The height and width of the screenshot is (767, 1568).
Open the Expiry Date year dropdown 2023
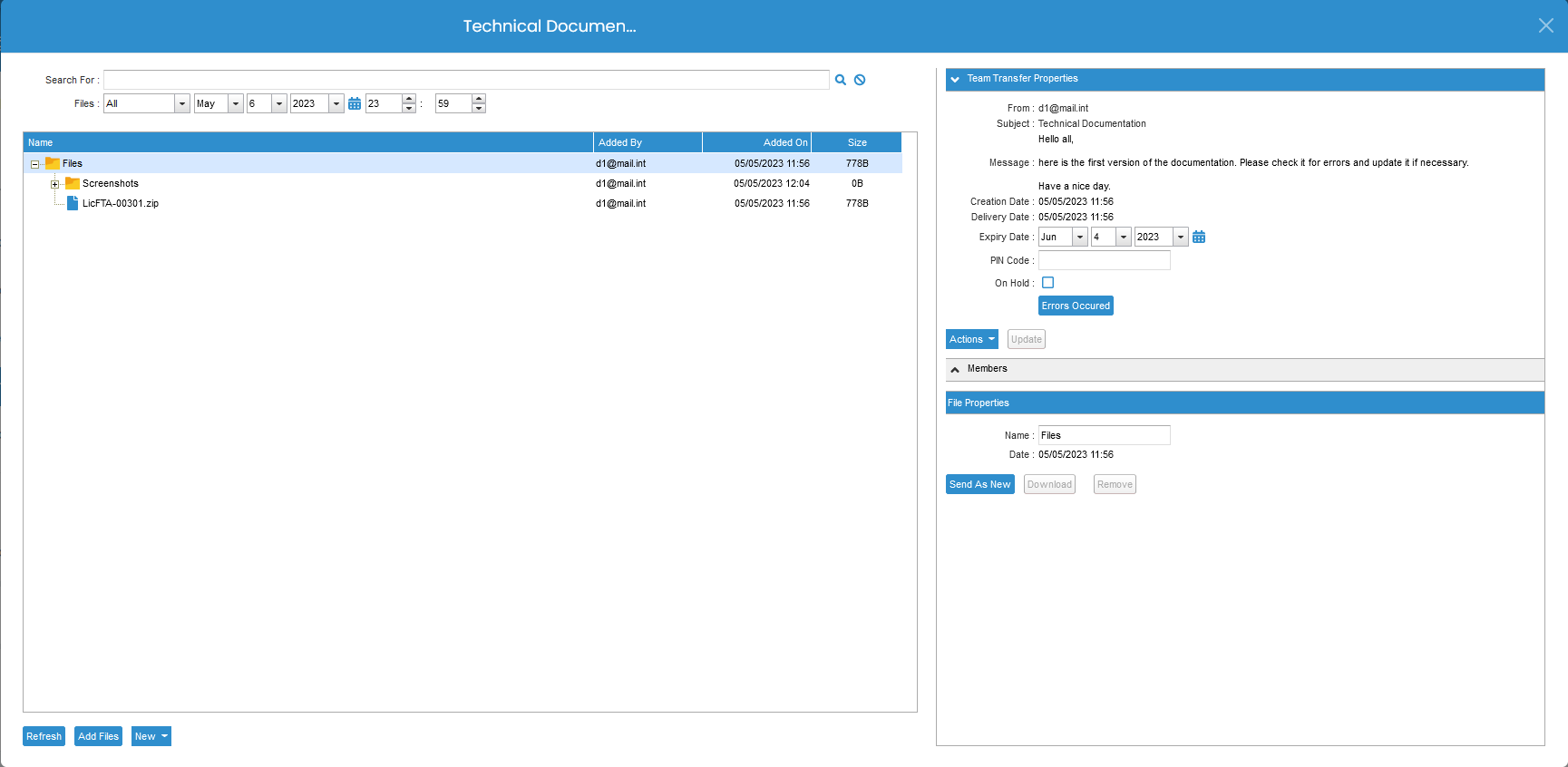pos(1181,237)
